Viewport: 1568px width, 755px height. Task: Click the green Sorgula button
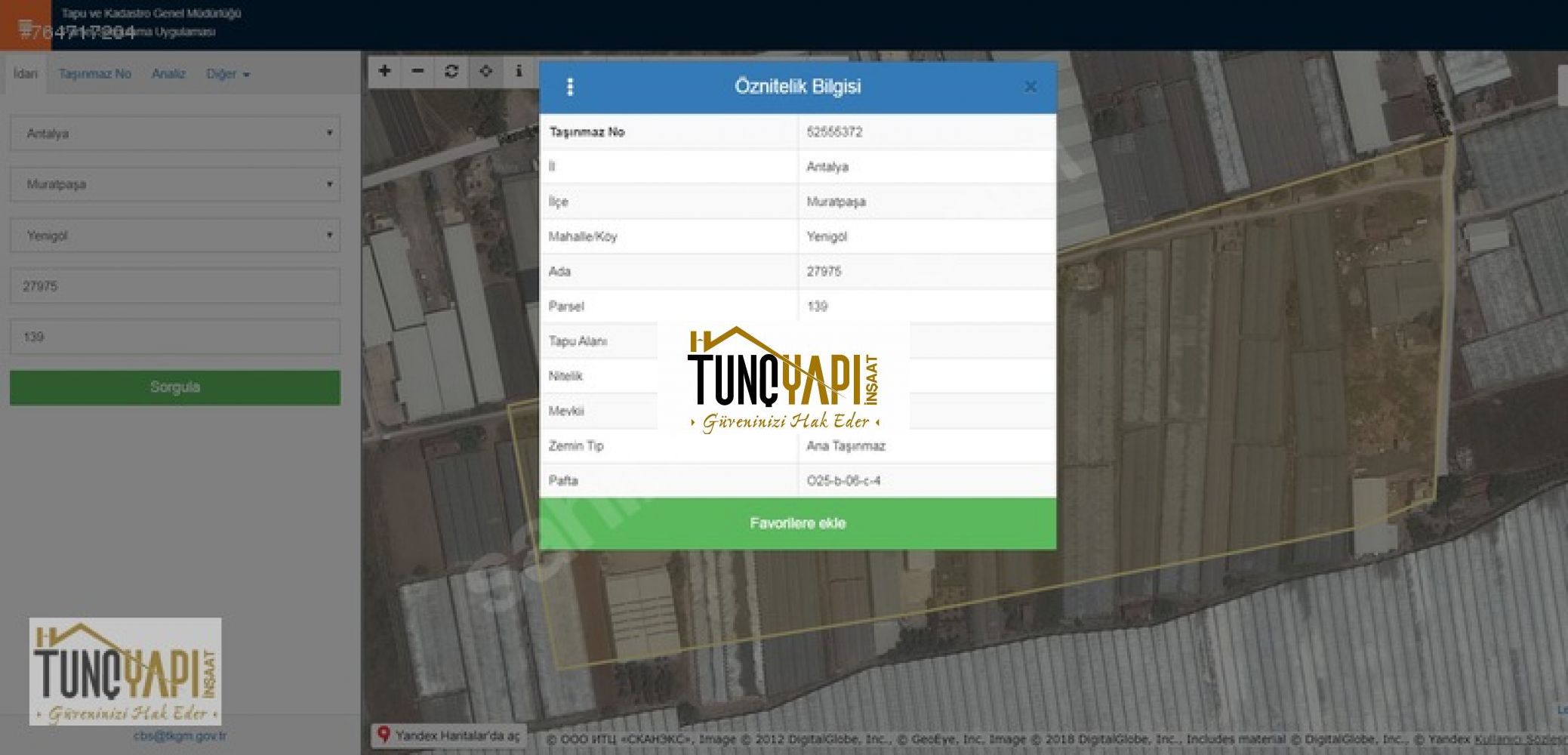[175, 387]
